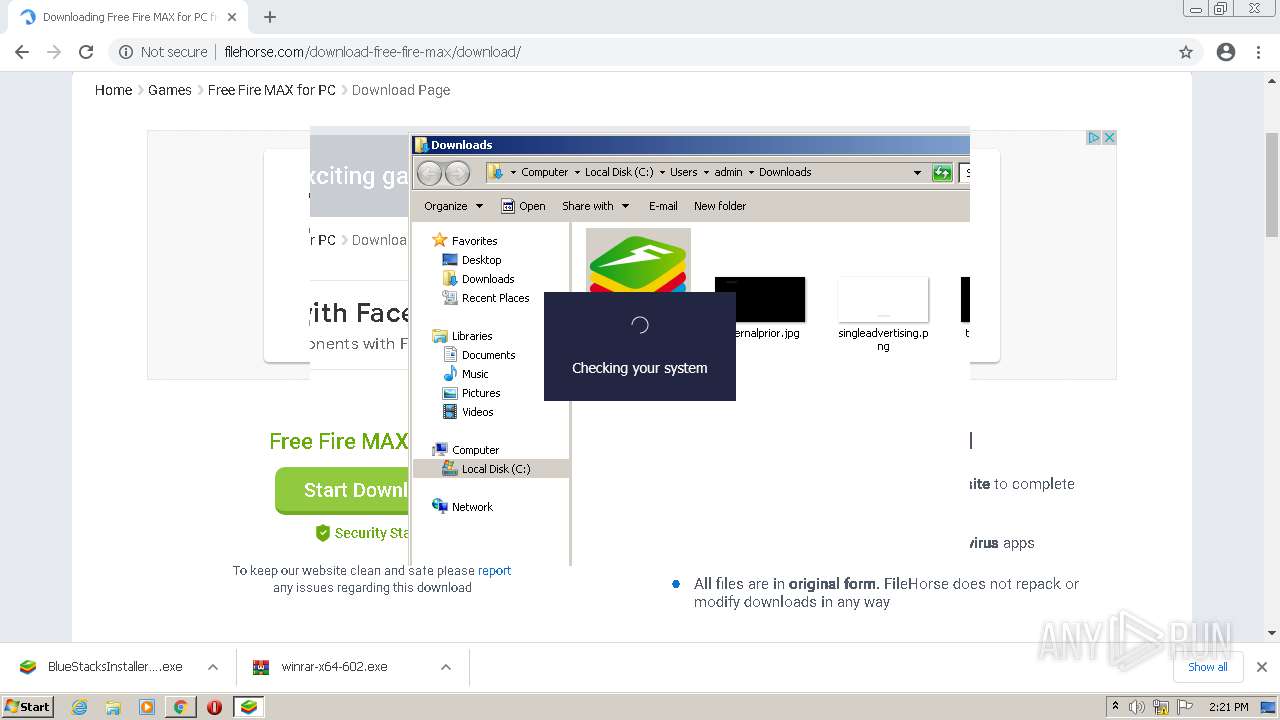Click the Games breadcrumb link
The height and width of the screenshot is (720, 1280).
pyautogui.click(x=170, y=90)
